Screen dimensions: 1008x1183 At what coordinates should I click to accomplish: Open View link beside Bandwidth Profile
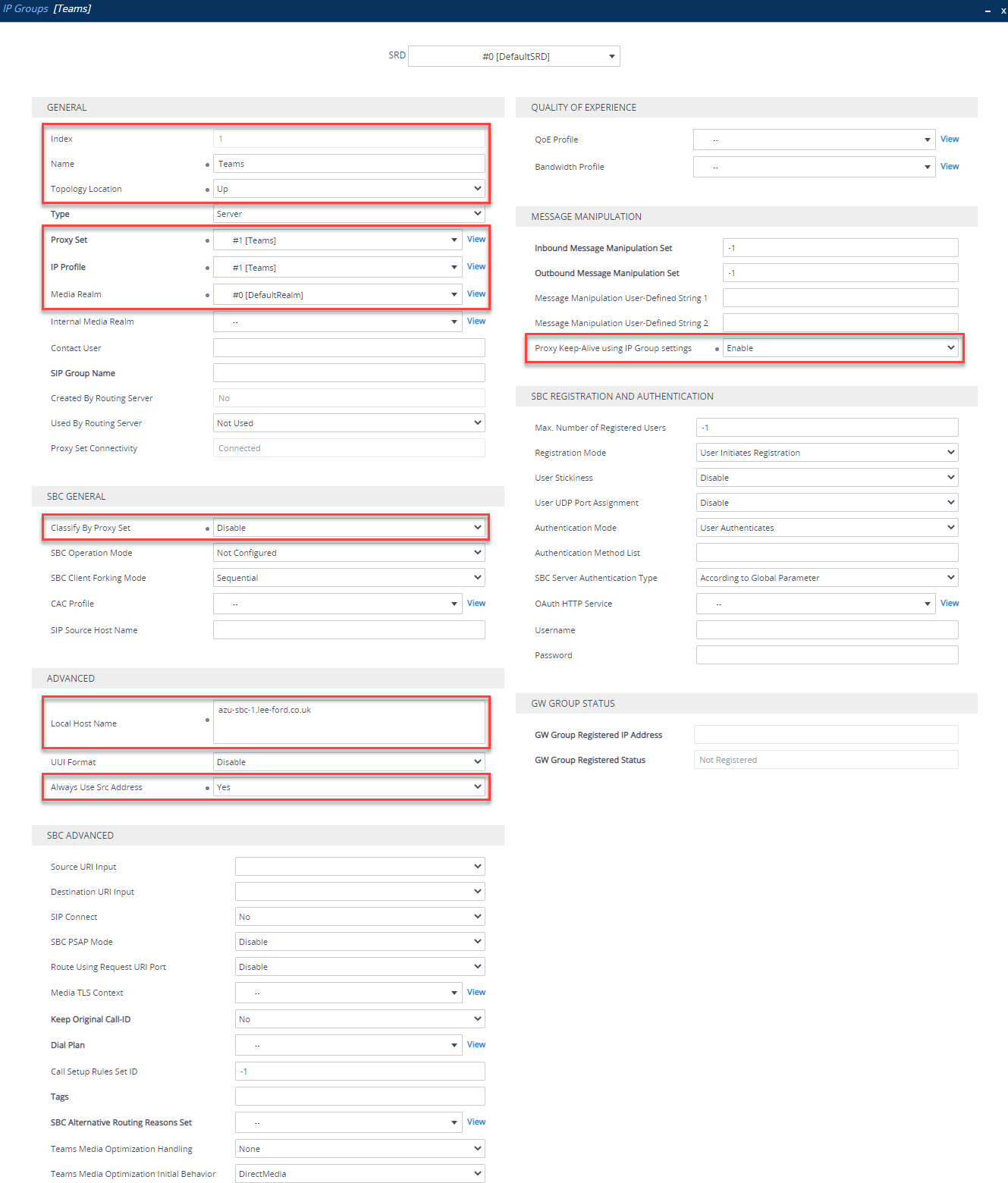950,167
